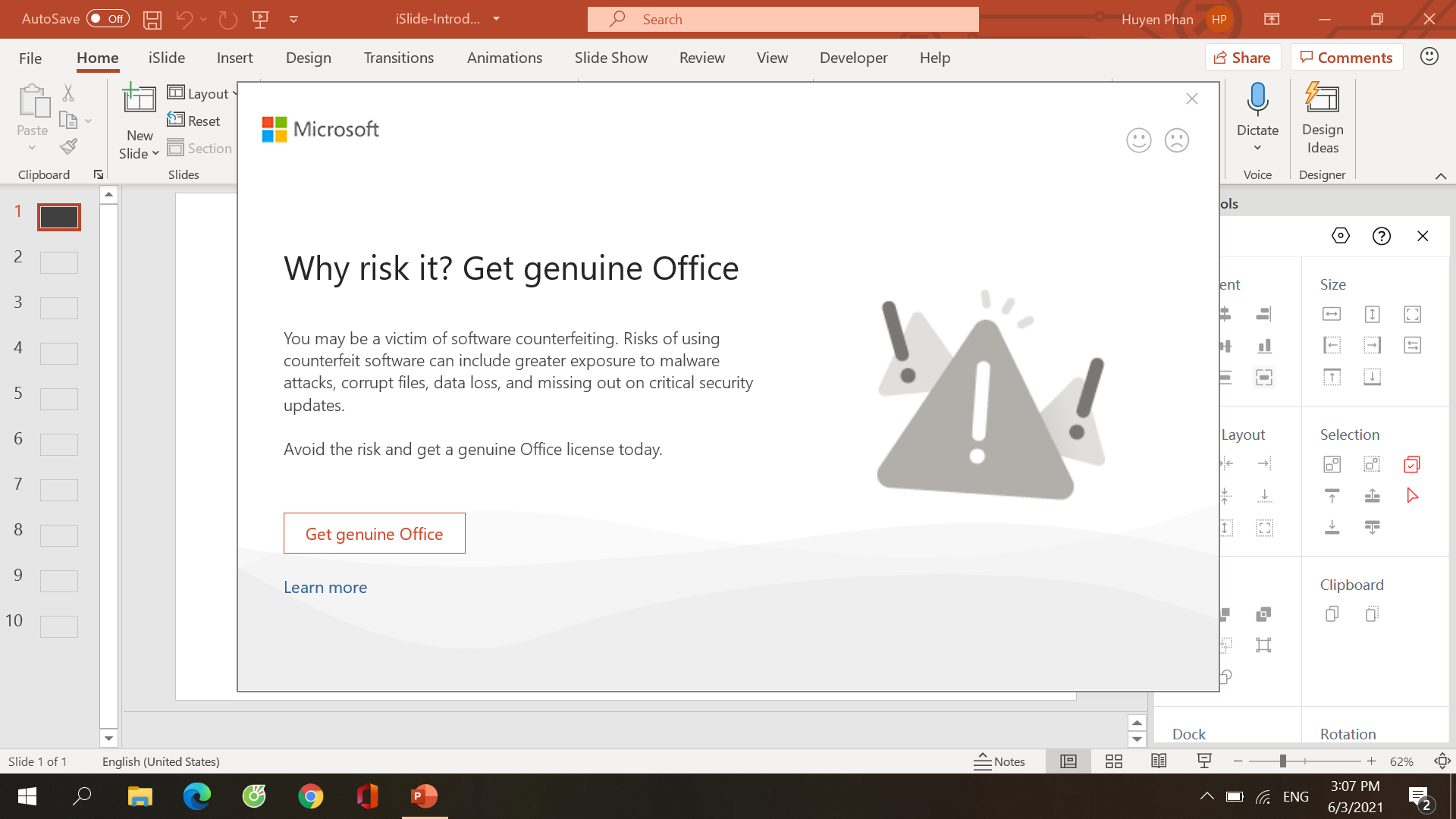
Task: Click the sad face feedback in dialog
Action: pyautogui.click(x=1176, y=140)
